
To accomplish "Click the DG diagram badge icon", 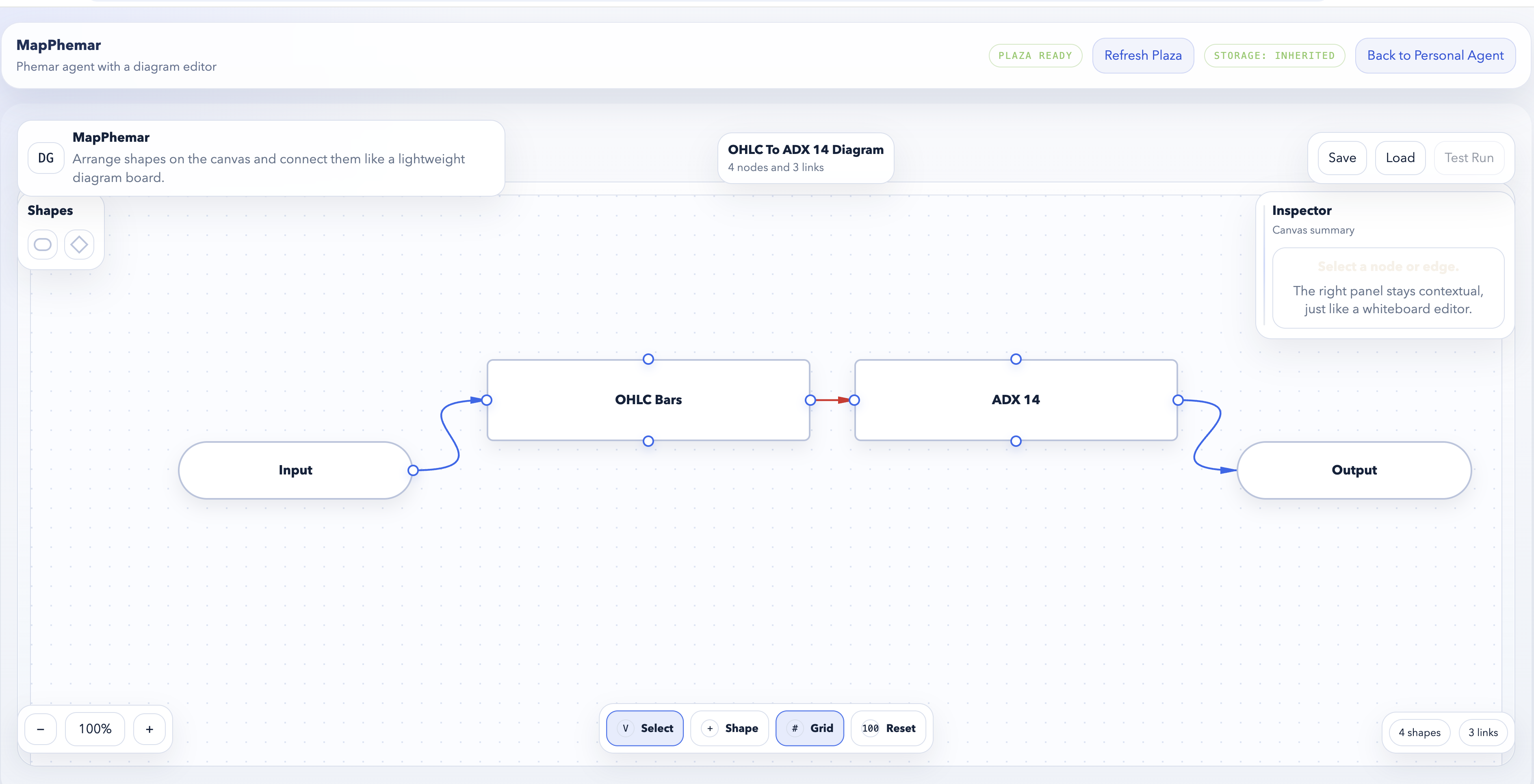I will point(46,158).
